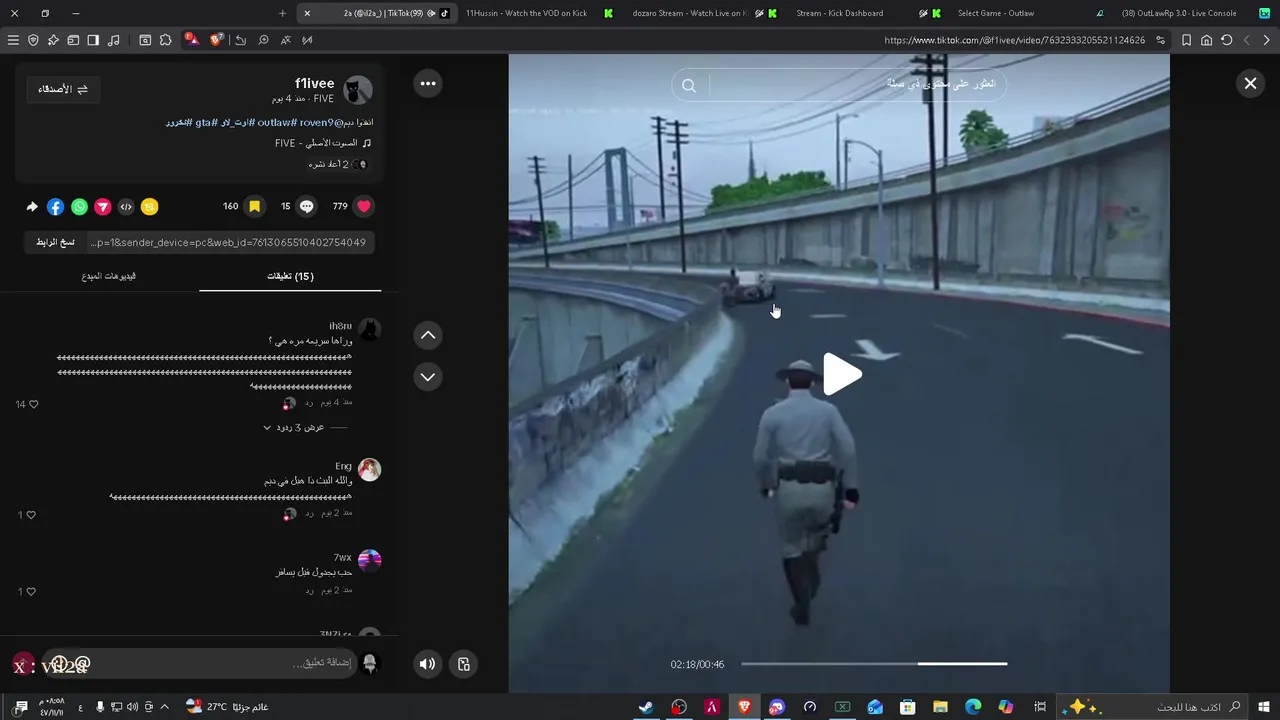This screenshot has width=1280, height=720.
Task: Insert emoji in the comment box
Action: point(59,664)
